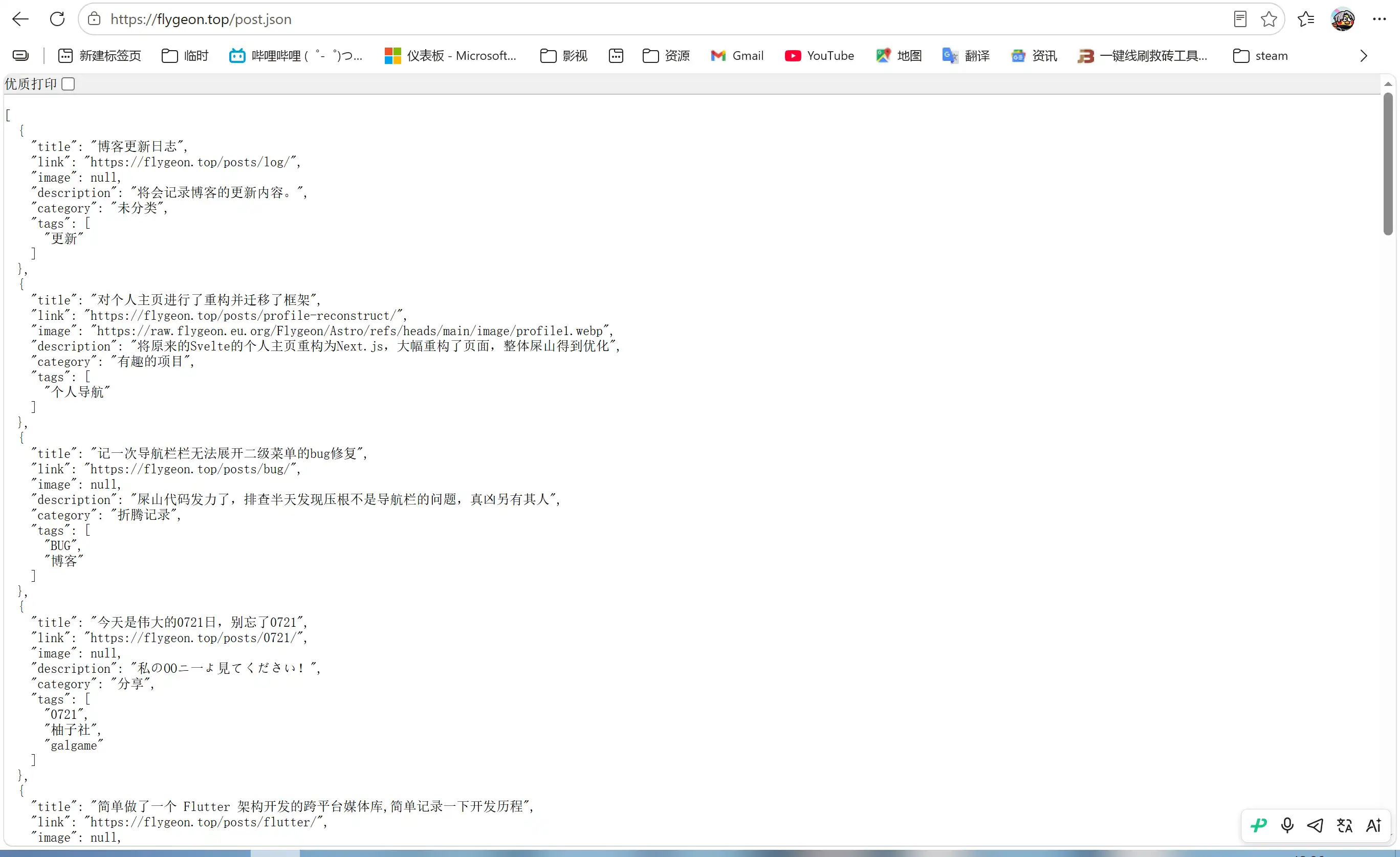Click the profile1.webp image URL text
1400x857 pixels.
(350, 331)
